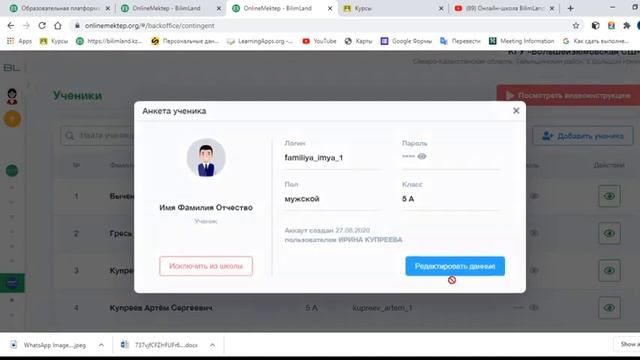Click the Исключить из школы button

click(206, 266)
